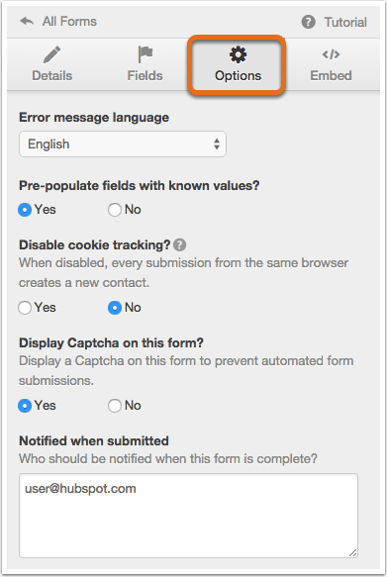The width and height of the screenshot is (387, 577).
Task: Click the notification email text area
Action: click(188, 515)
